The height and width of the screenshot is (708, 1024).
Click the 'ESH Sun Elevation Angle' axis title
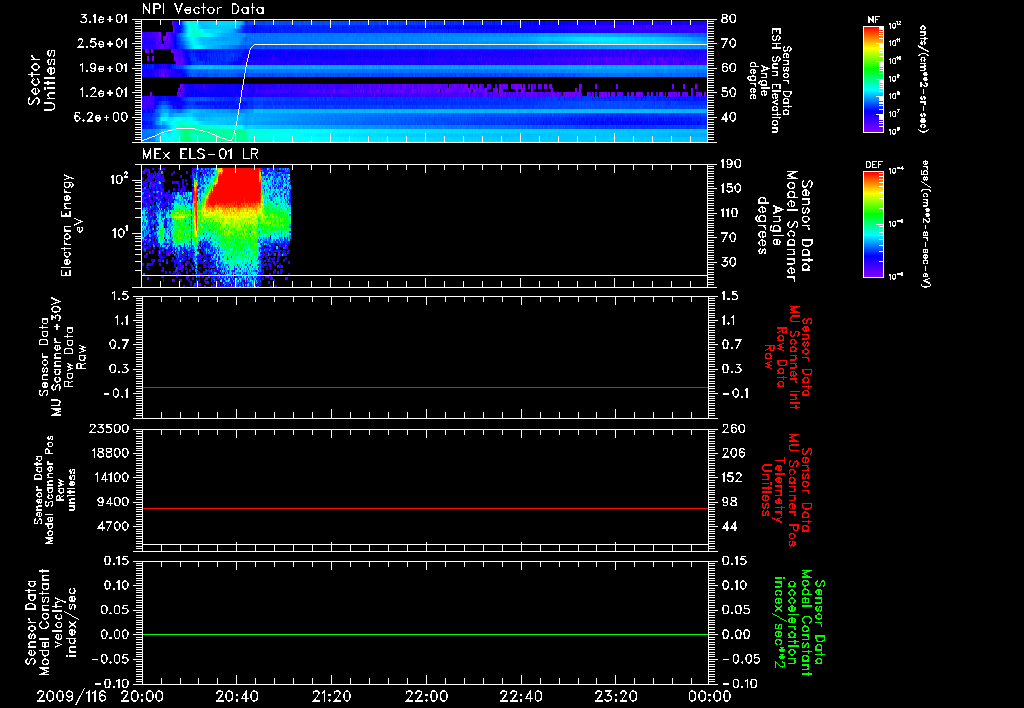tap(769, 80)
